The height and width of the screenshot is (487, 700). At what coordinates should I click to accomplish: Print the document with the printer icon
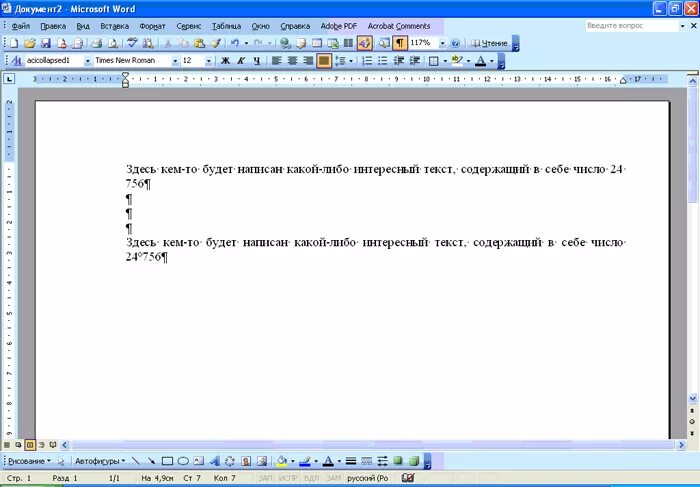[96, 43]
